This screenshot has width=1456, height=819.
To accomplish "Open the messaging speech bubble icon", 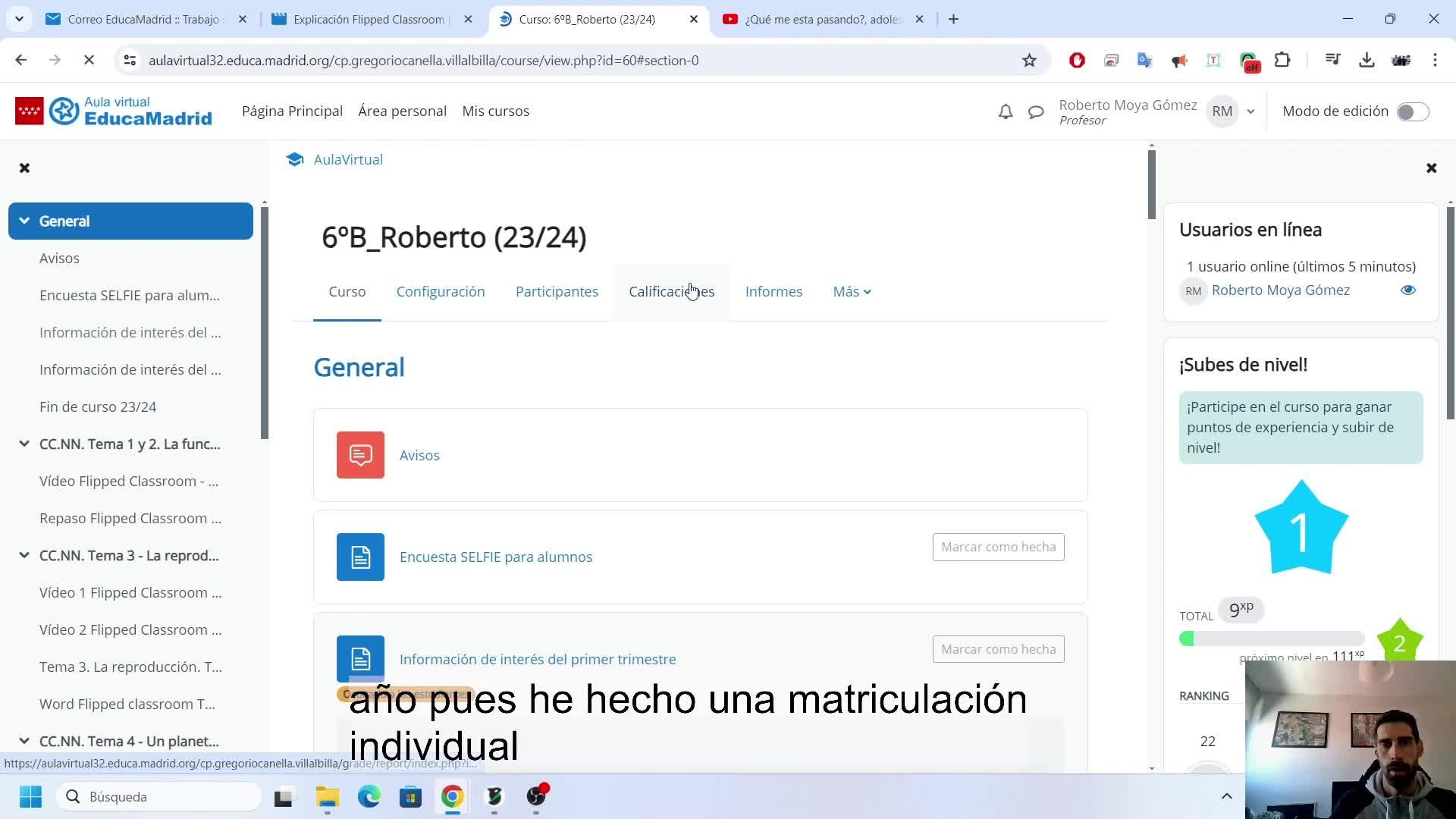I will coord(1036,112).
